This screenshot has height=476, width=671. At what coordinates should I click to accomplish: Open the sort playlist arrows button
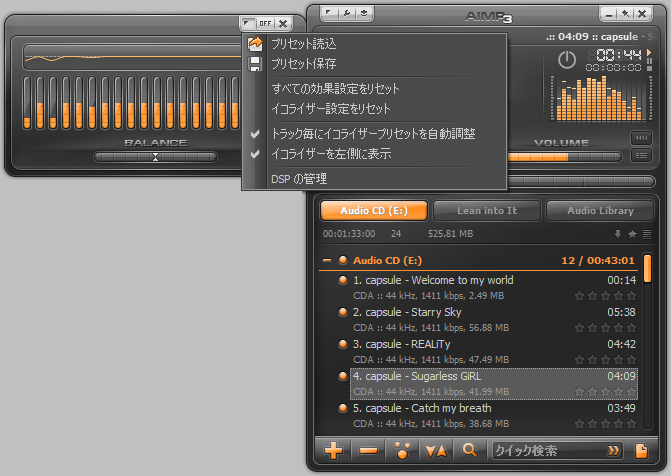pyautogui.click(x=436, y=451)
